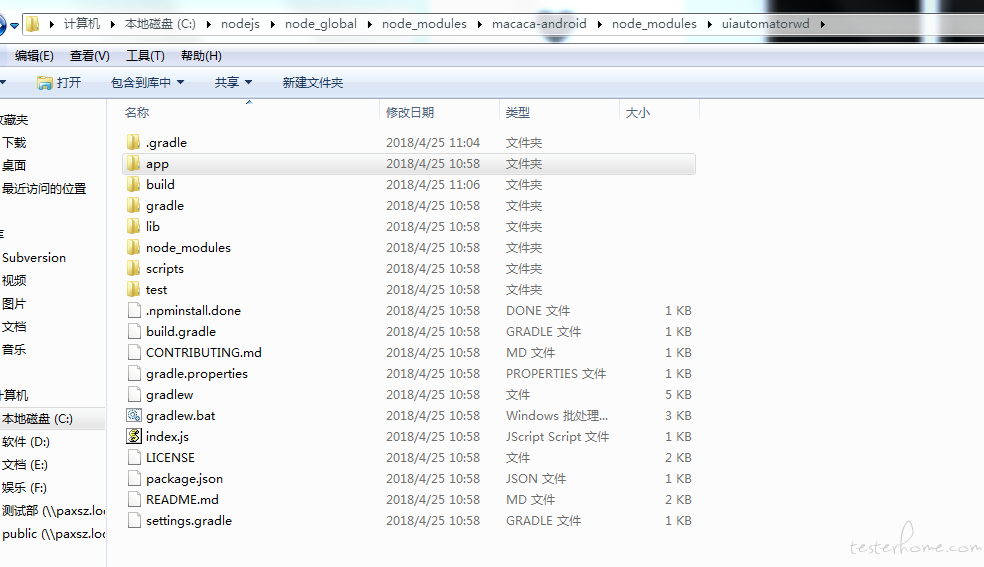Click the package.json file icon
The image size is (984, 567).
(x=134, y=479)
